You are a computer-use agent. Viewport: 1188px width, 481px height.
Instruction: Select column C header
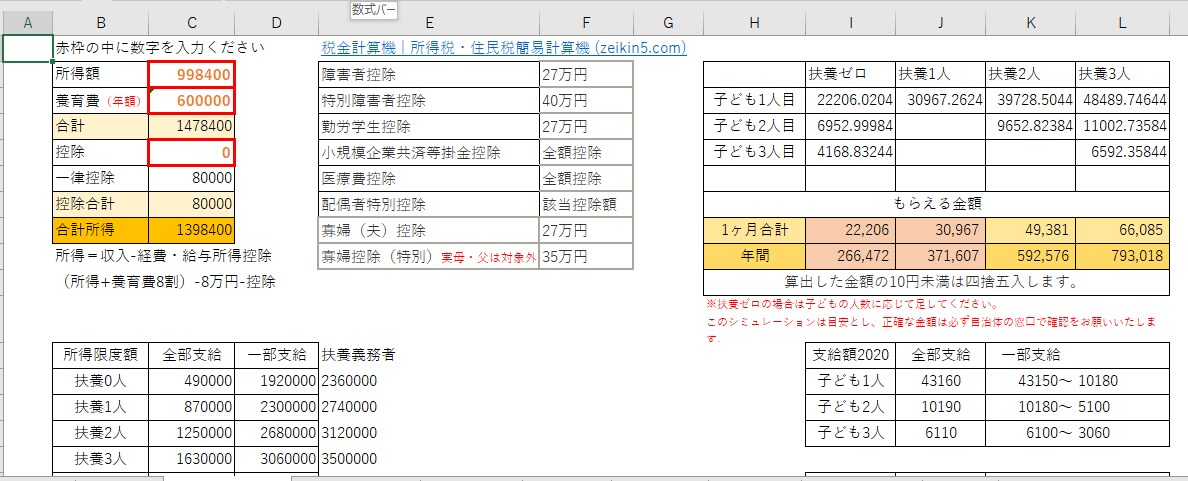[192, 23]
